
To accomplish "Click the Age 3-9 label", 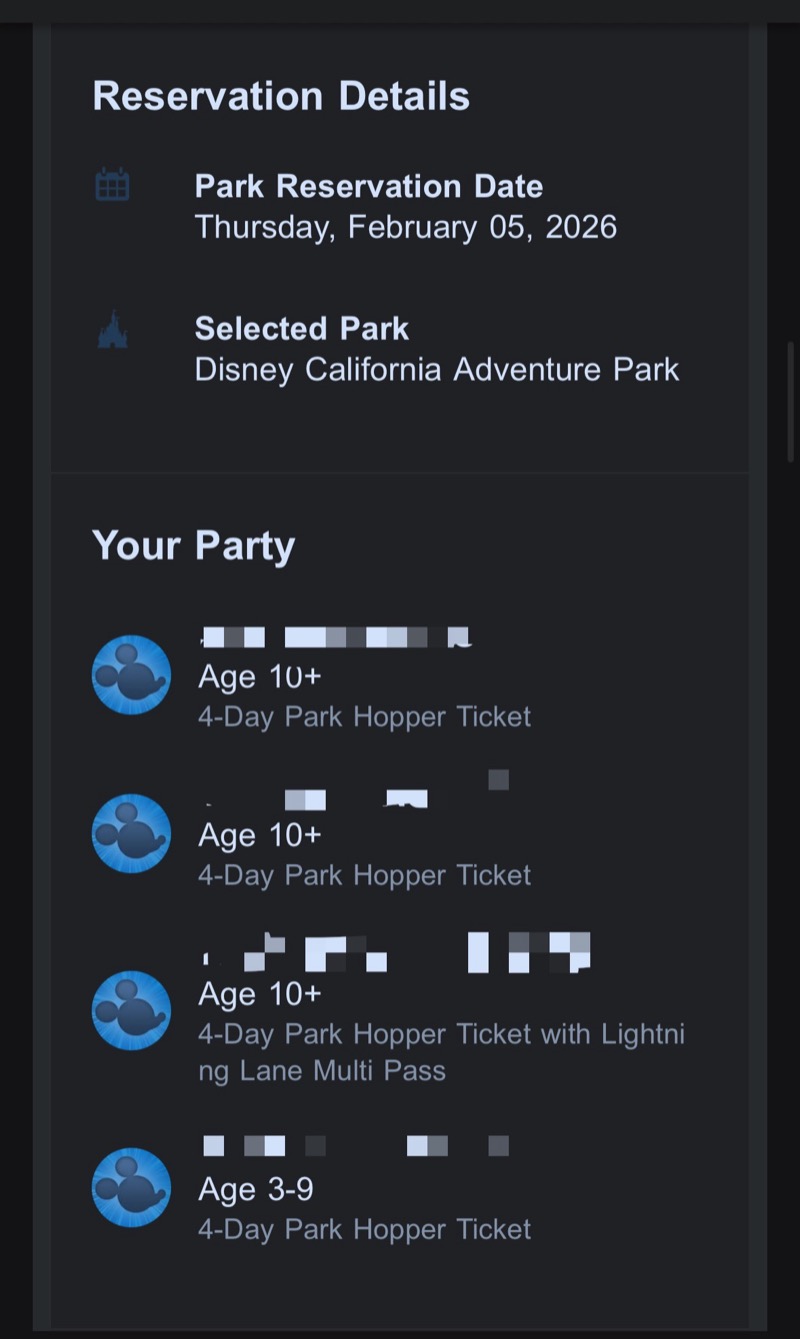I will 256,1189.
